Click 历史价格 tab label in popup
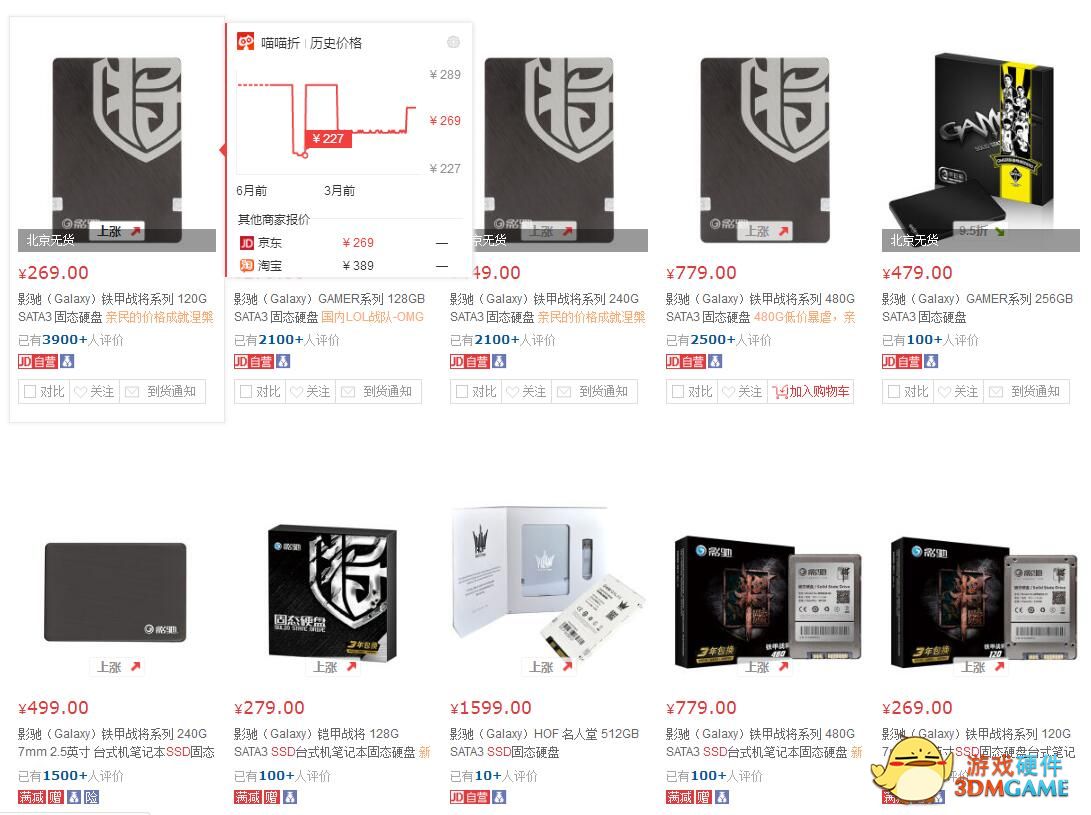Viewport: 1091px width, 815px height. pyautogui.click(x=336, y=42)
